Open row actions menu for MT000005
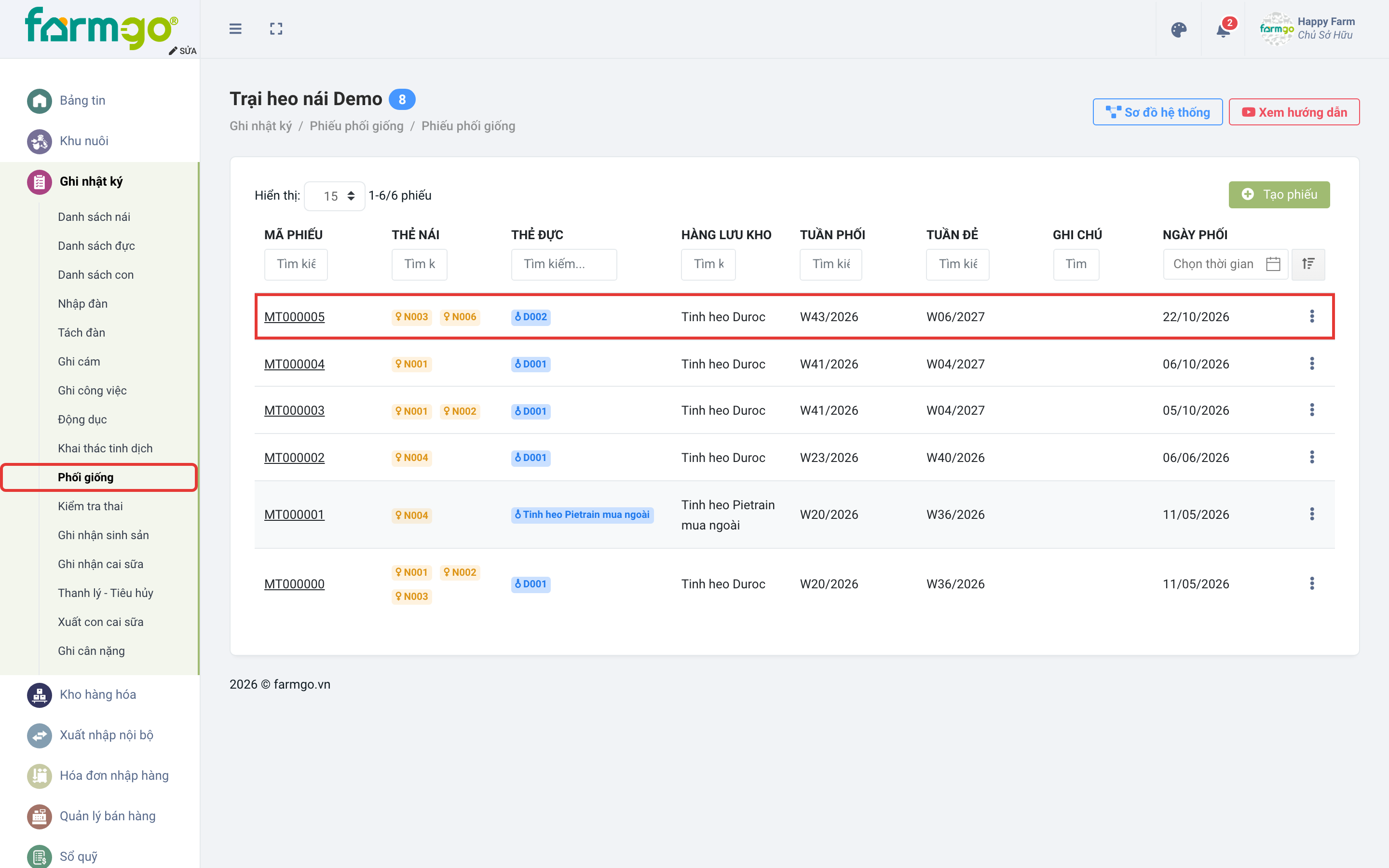 click(x=1312, y=316)
